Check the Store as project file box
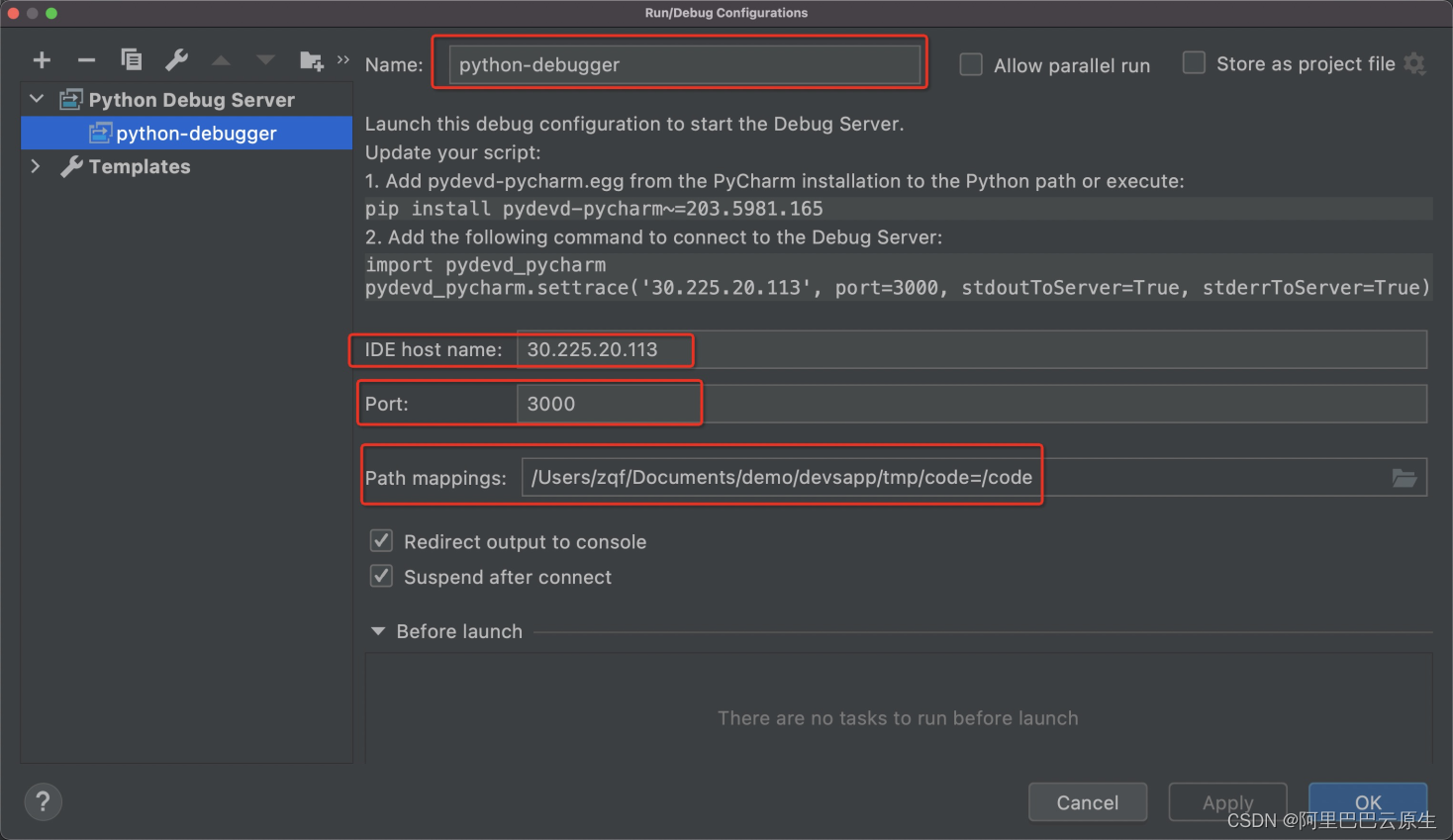The height and width of the screenshot is (840, 1453). click(x=1194, y=63)
